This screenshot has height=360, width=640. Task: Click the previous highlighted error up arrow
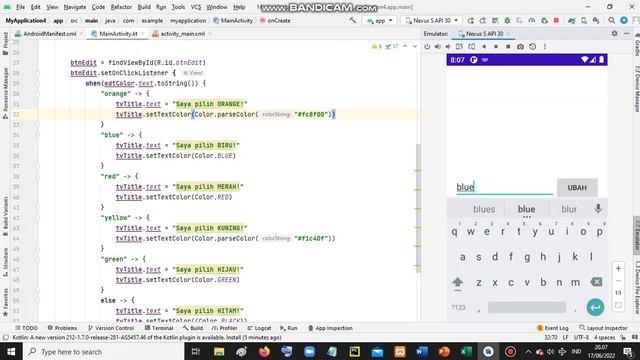pyautogui.click(x=405, y=47)
